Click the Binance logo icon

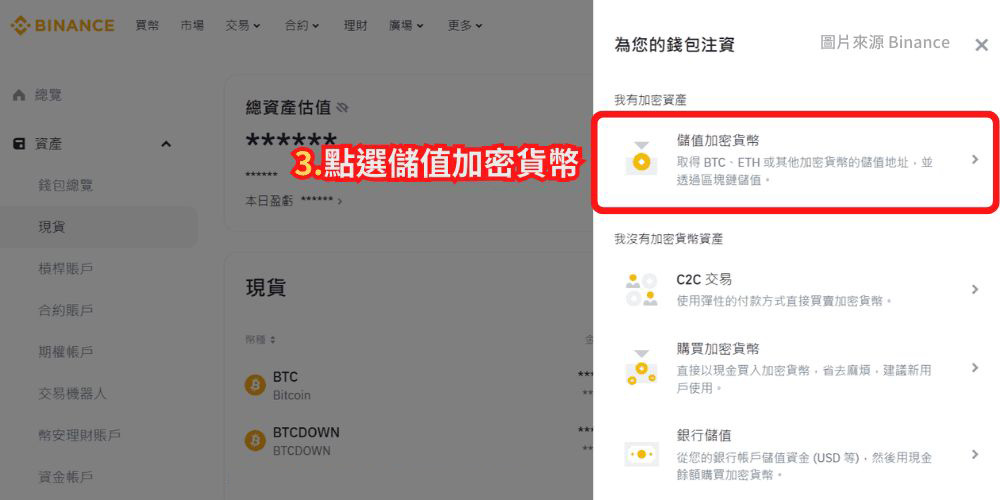(x=20, y=26)
